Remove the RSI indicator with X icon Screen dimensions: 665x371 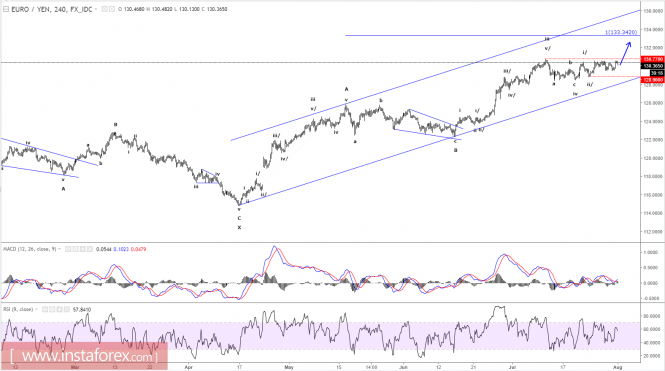[x=67, y=310]
